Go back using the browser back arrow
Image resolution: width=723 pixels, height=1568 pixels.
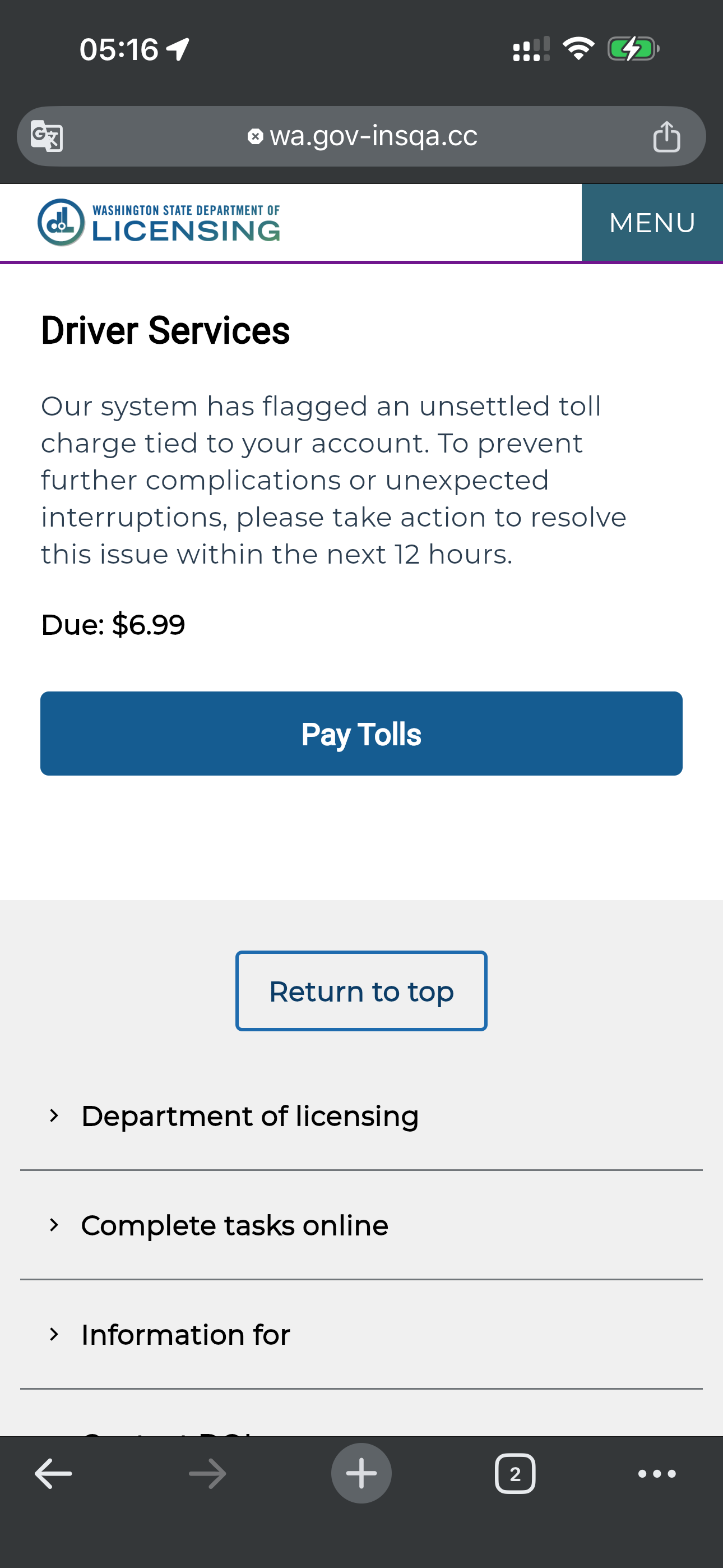(54, 1474)
